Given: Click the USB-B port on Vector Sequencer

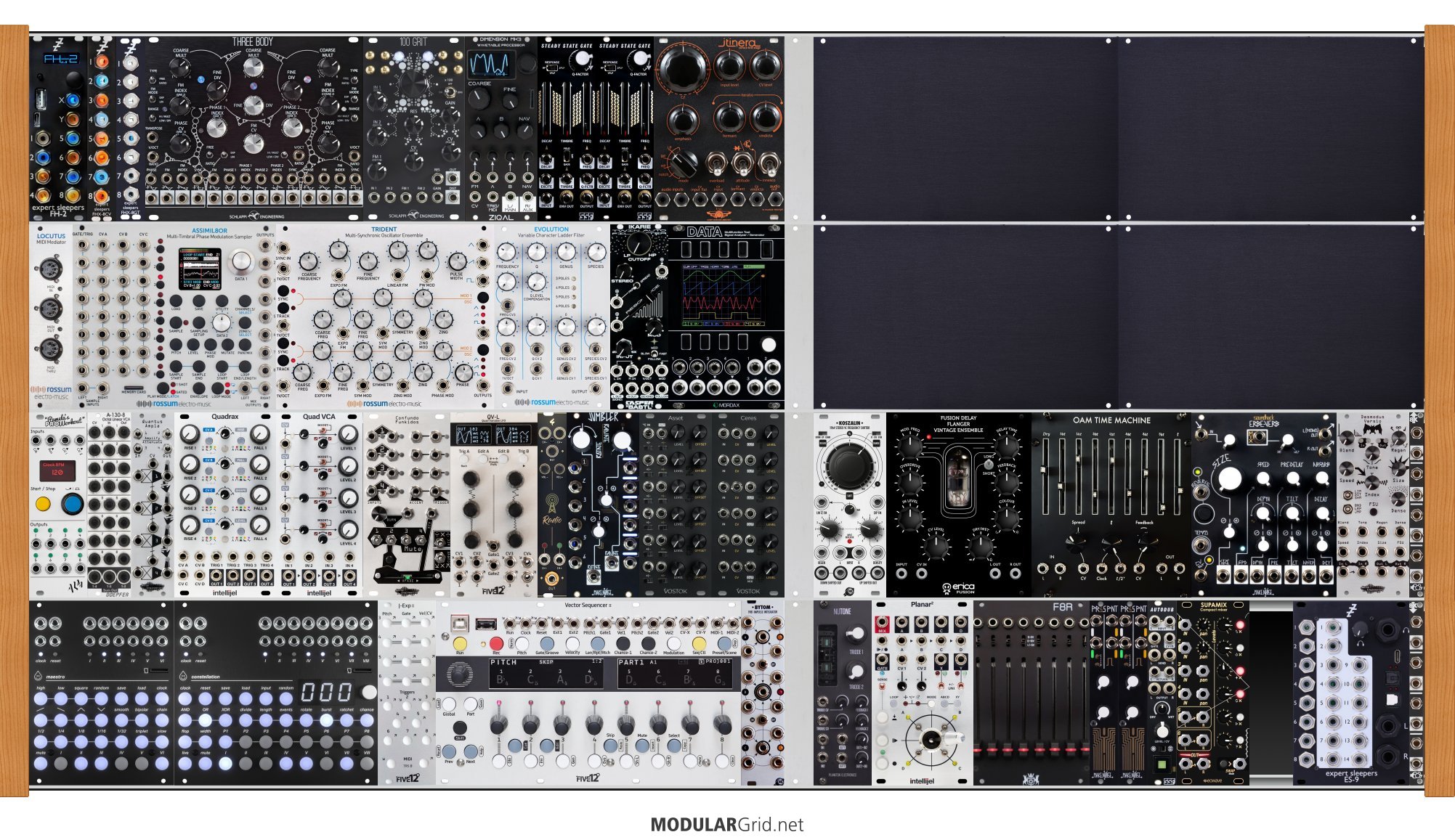Looking at the screenshot, I should point(459,624).
